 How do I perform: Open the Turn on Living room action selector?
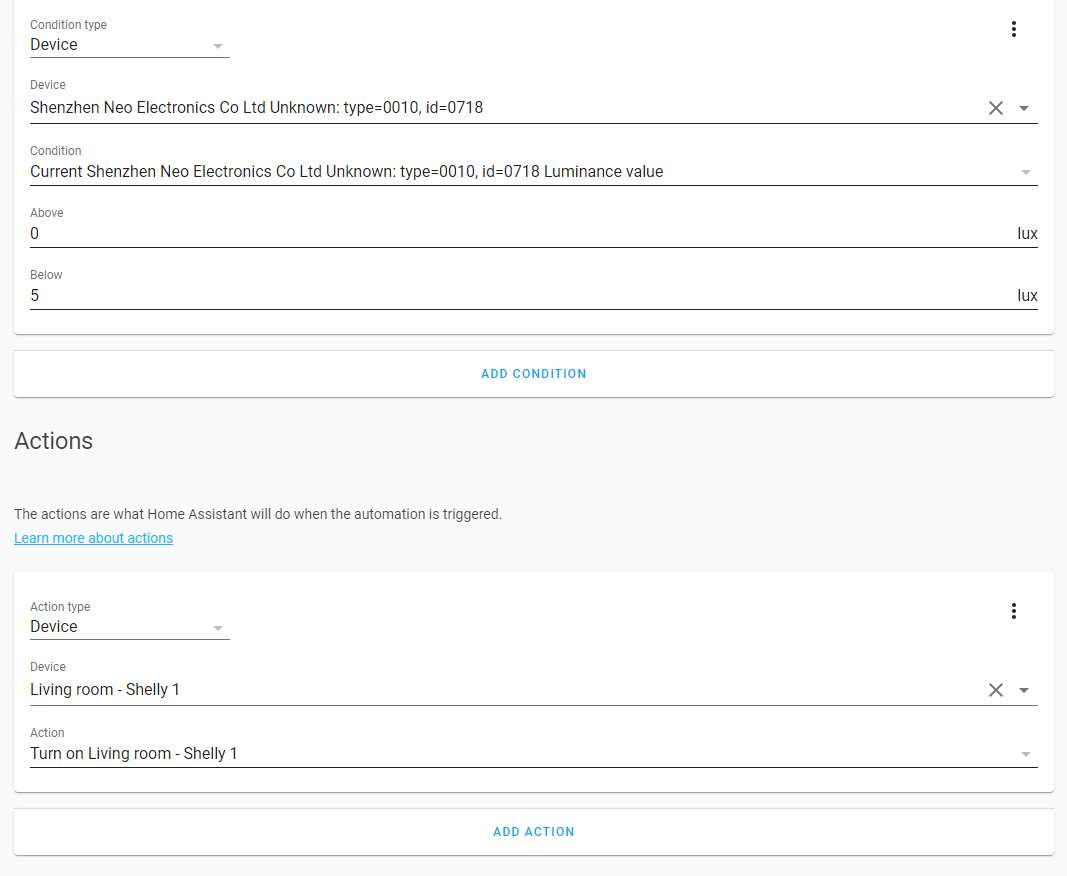(520, 753)
